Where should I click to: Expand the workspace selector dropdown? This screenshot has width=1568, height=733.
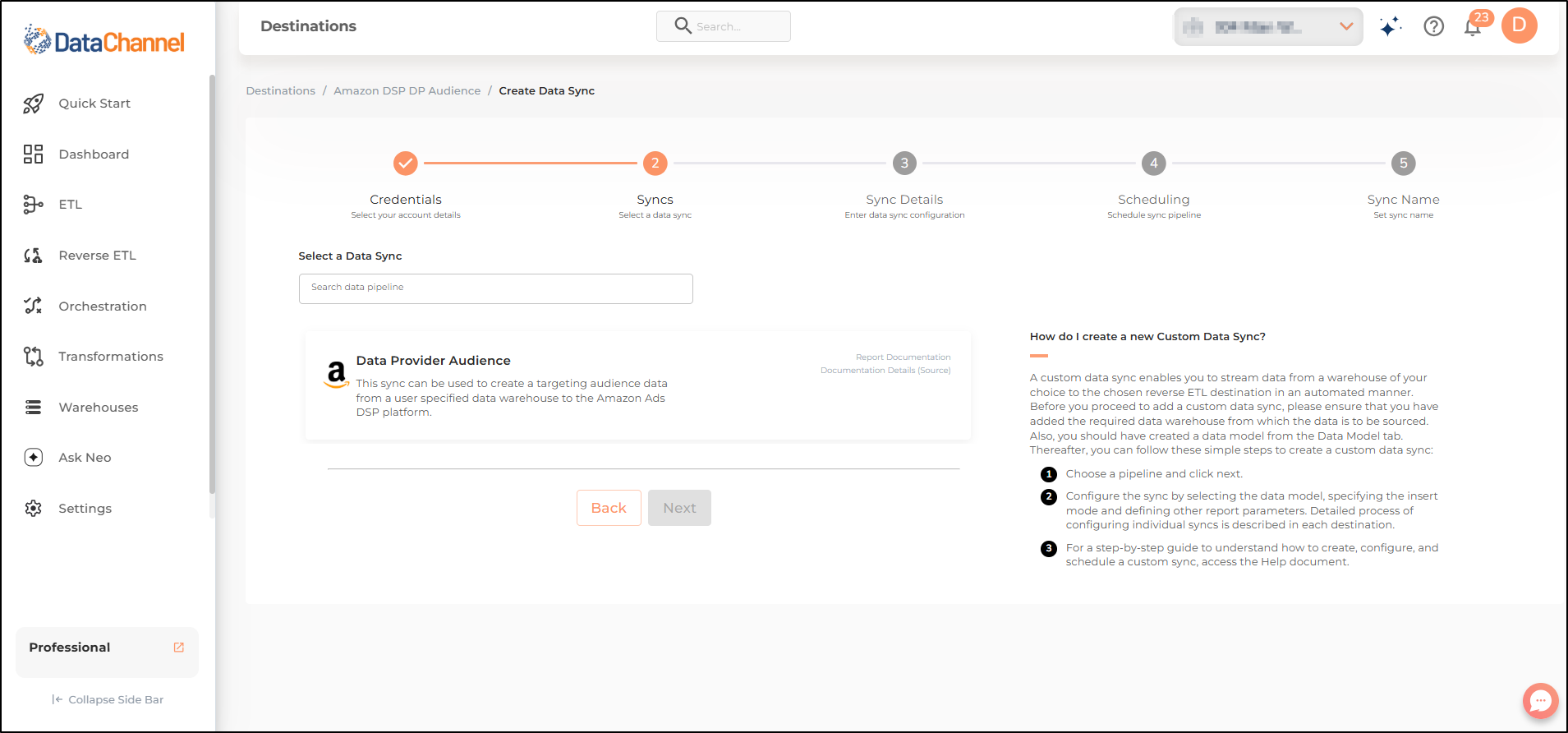(x=1268, y=26)
